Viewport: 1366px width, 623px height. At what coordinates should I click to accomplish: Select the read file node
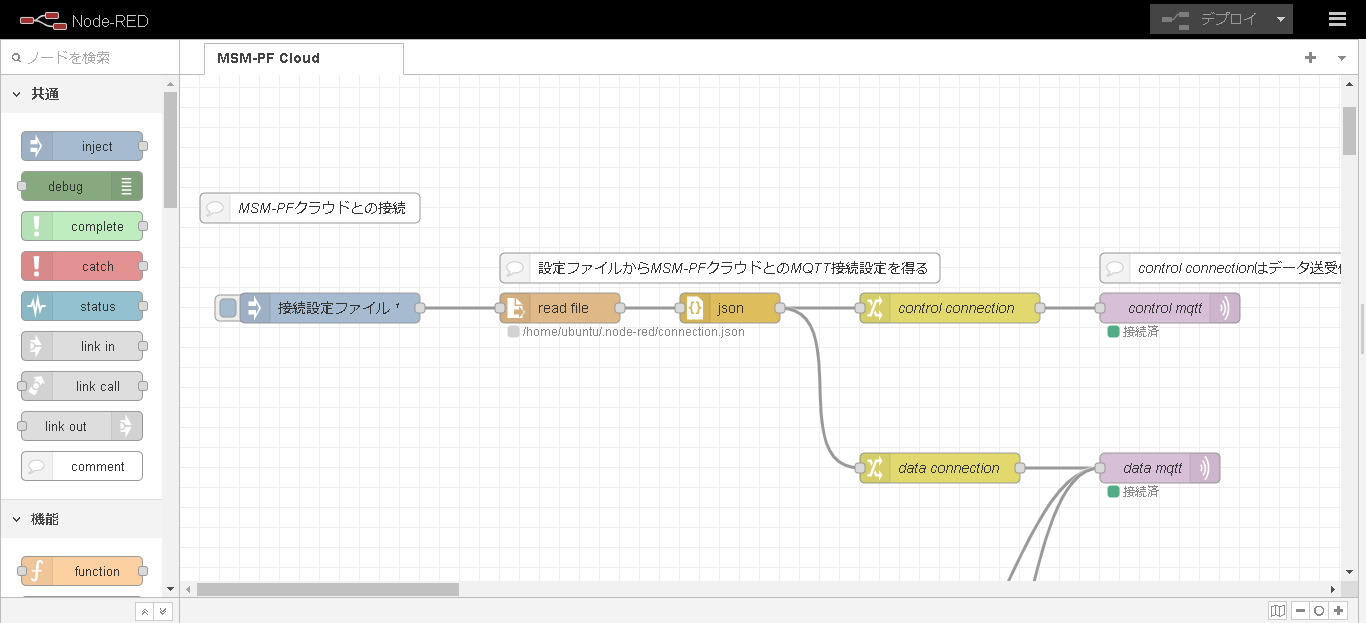point(560,308)
